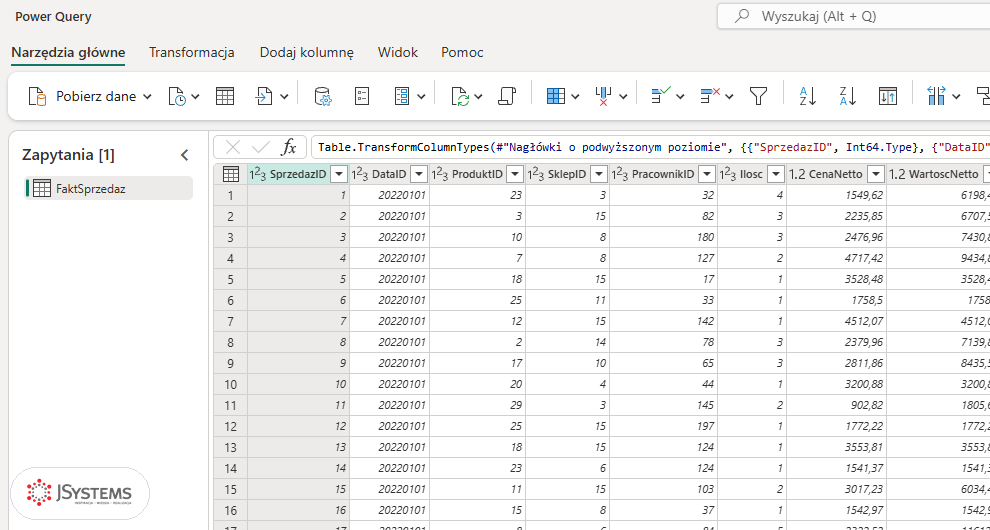Click into the formula bar text
Viewport: 990px width, 530px height.
pyautogui.click(x=650, y=147)
